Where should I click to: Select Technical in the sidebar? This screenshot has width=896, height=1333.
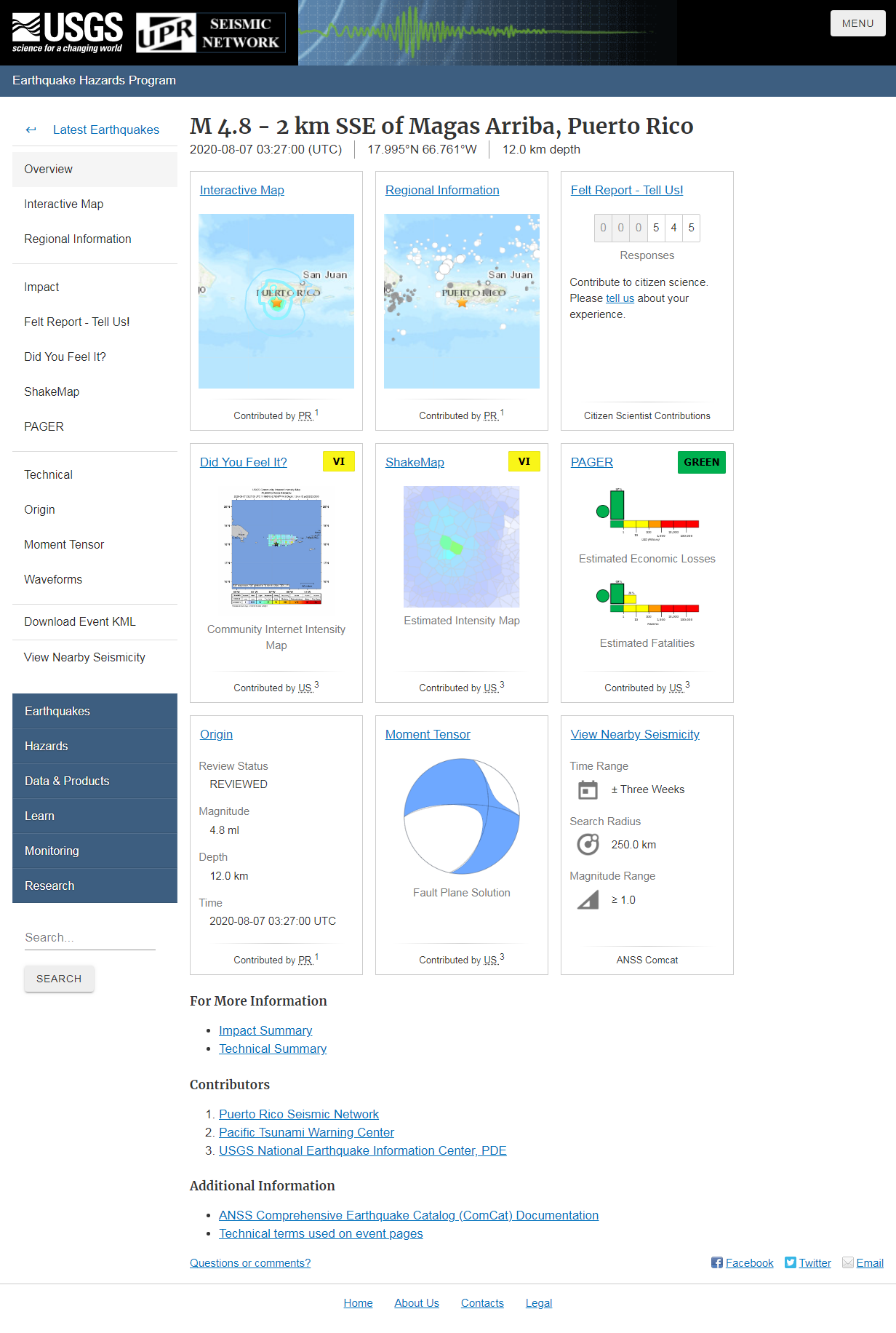[x=95, y=474]
